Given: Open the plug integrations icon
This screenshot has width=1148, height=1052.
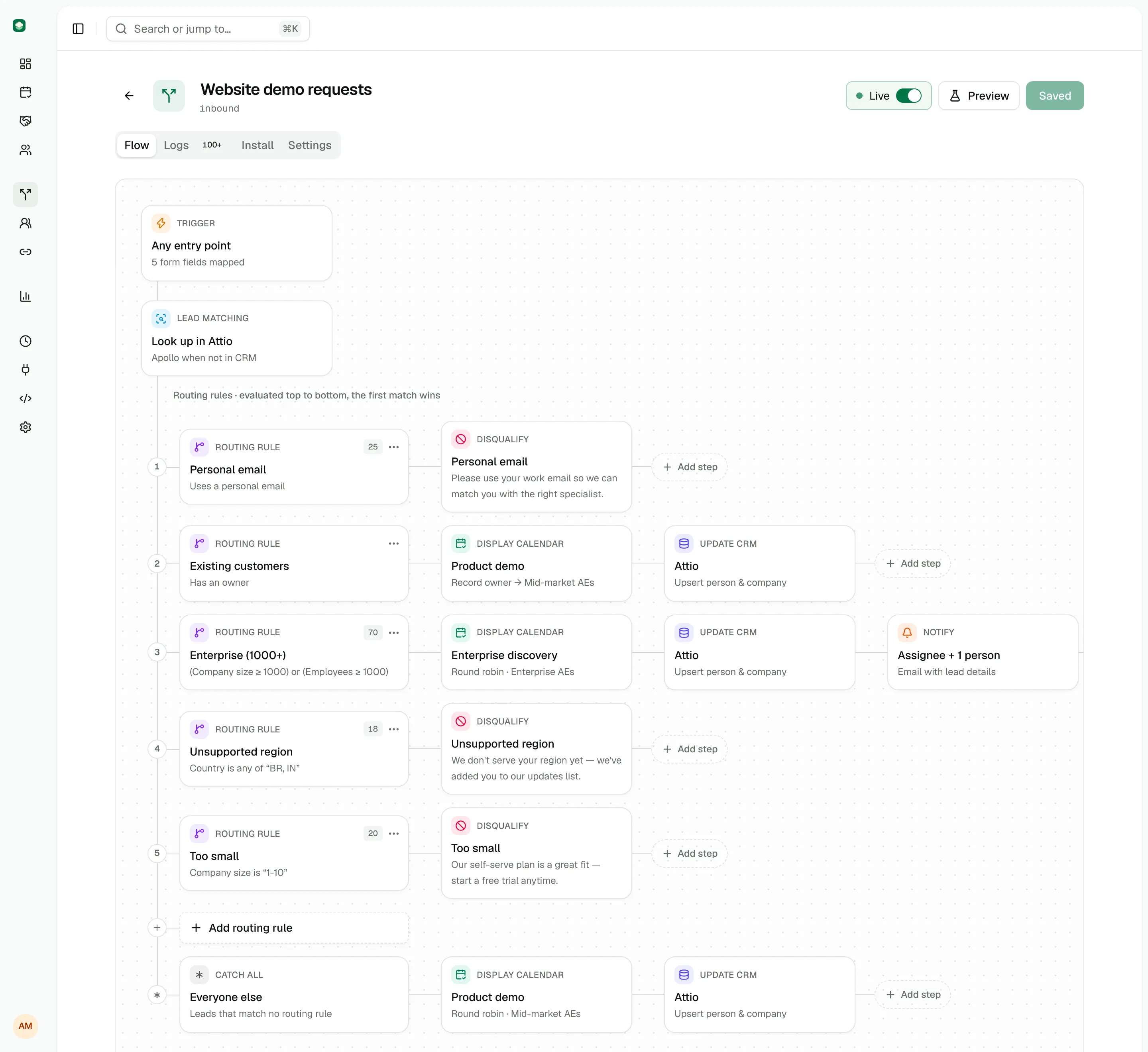Looking at the screenshot, I should click(26, 369).
